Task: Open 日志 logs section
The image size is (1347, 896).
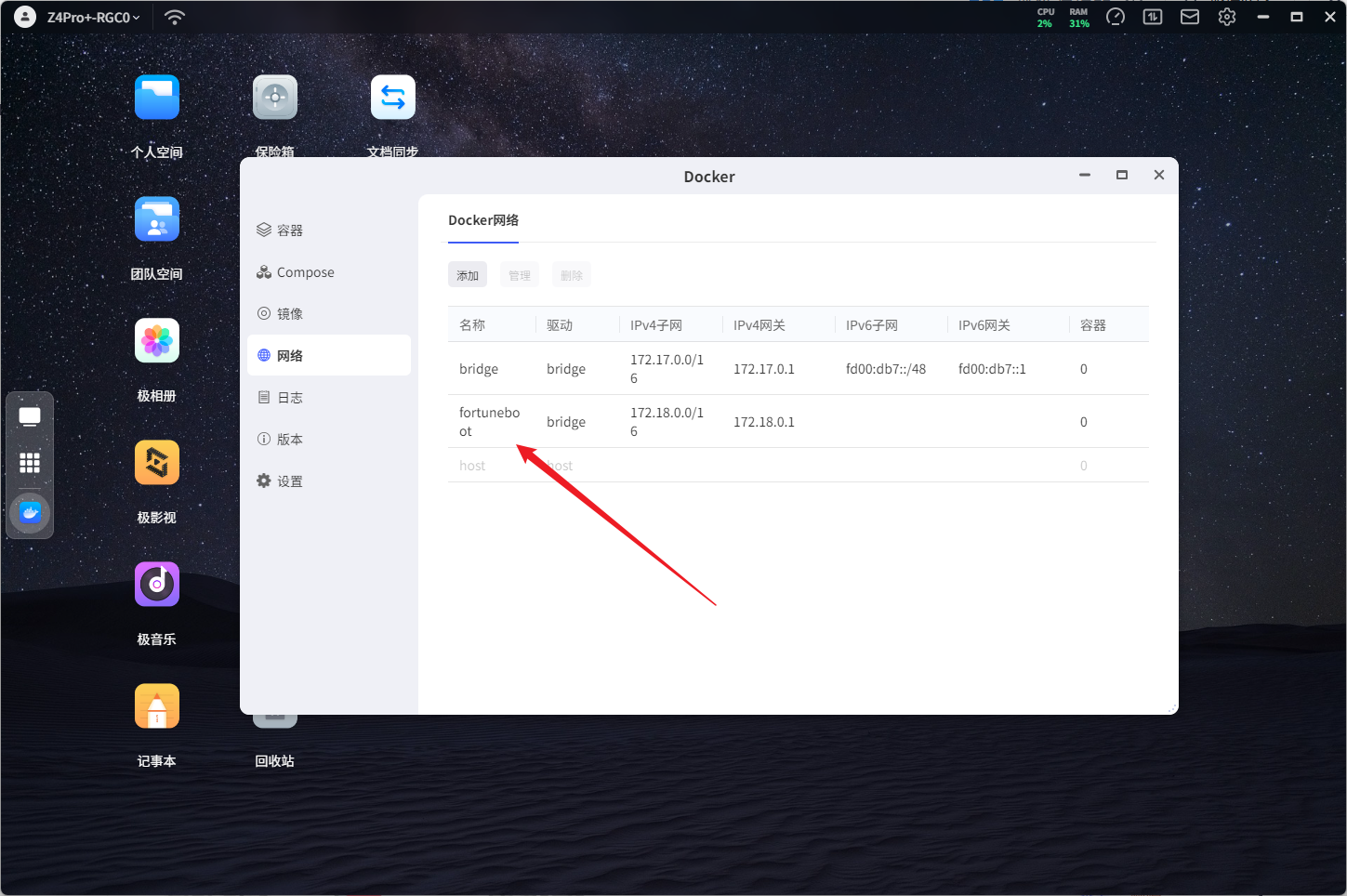Action: pos(290,398)
